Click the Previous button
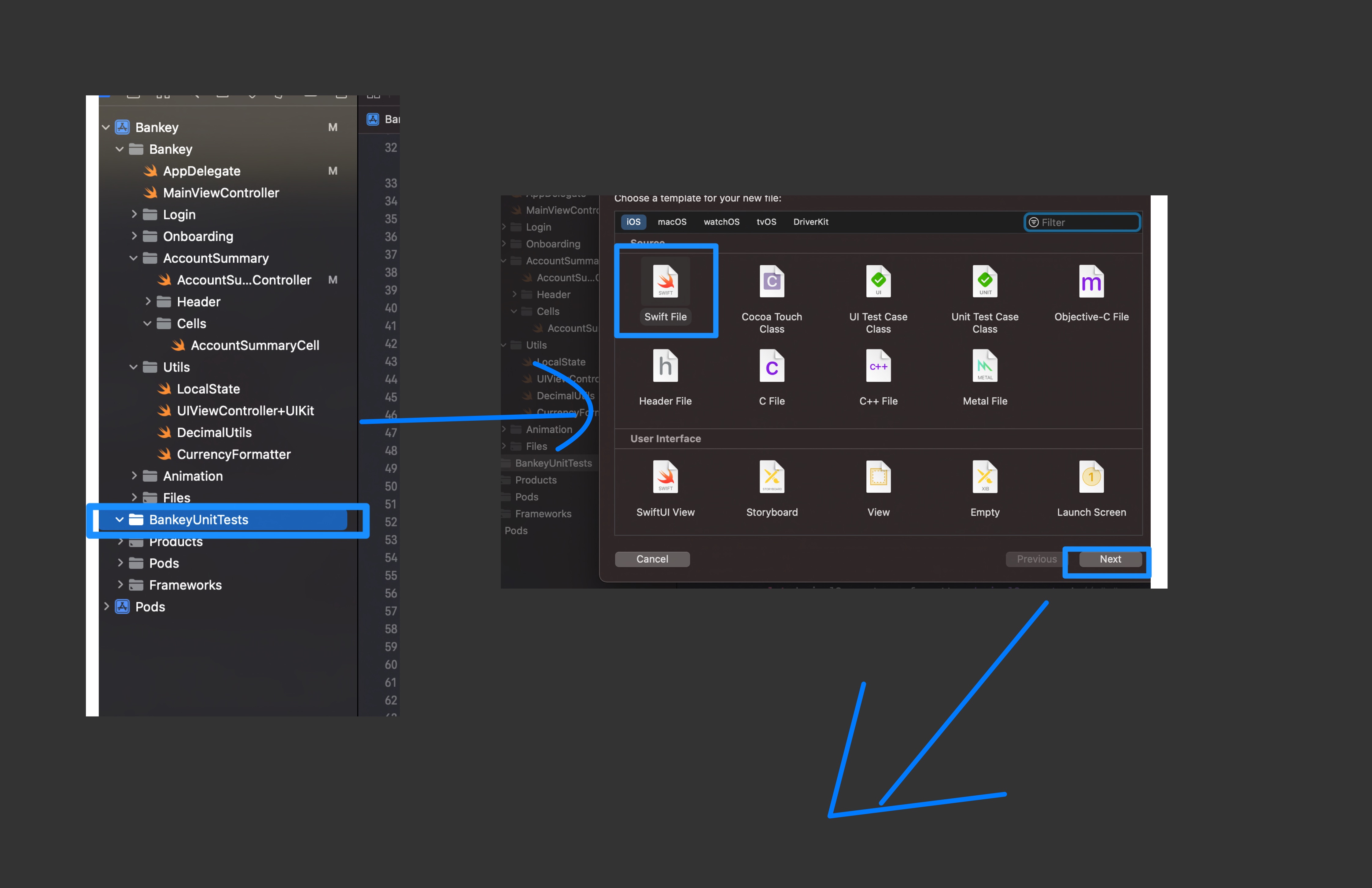Image resolution: width=1372 pixels, height=888 pixels. (1036, 559)
